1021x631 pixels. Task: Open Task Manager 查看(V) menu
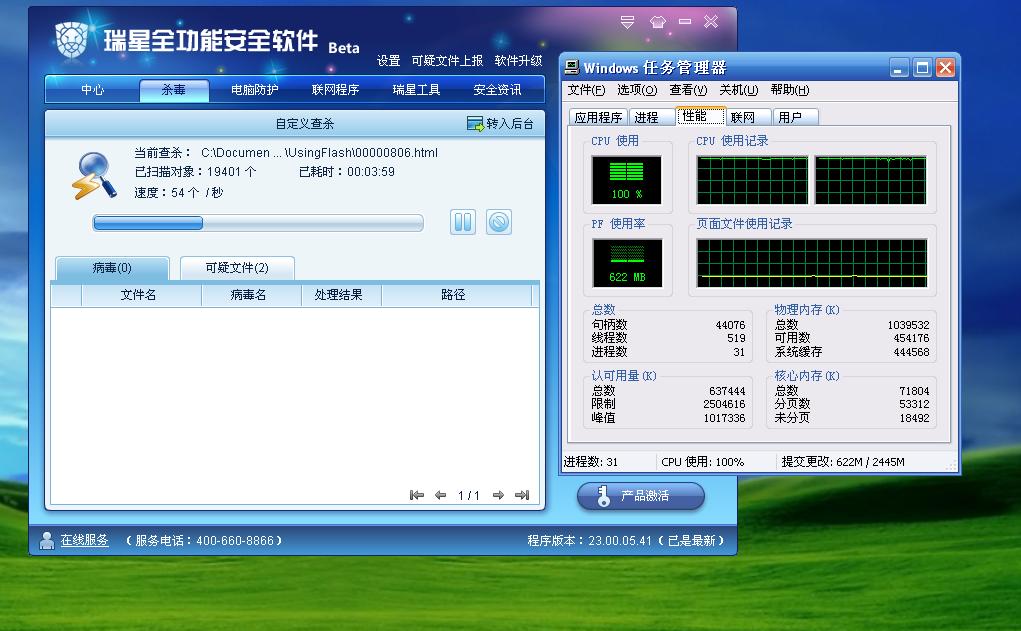coord(688,90)
